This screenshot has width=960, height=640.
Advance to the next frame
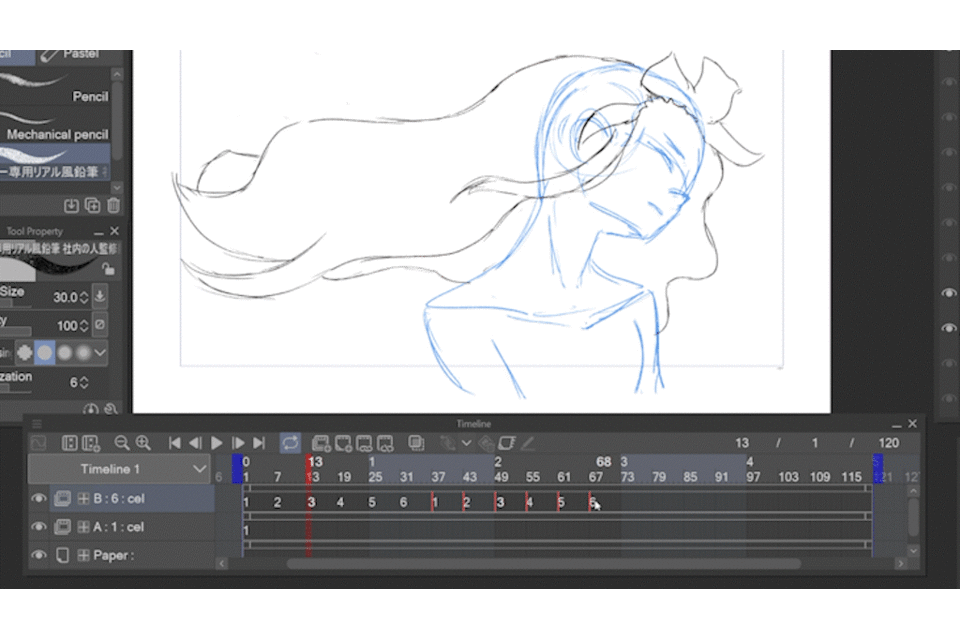(238, 443)
